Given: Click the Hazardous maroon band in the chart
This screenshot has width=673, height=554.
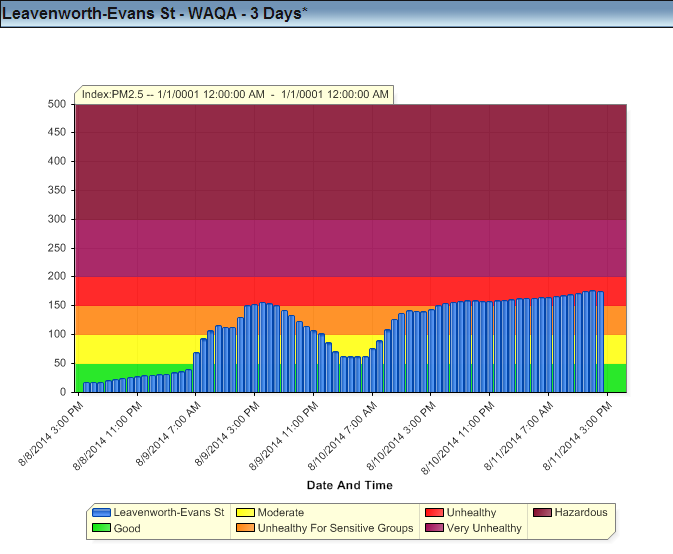Looking at the screenshot, I should (x=351, y=162).
